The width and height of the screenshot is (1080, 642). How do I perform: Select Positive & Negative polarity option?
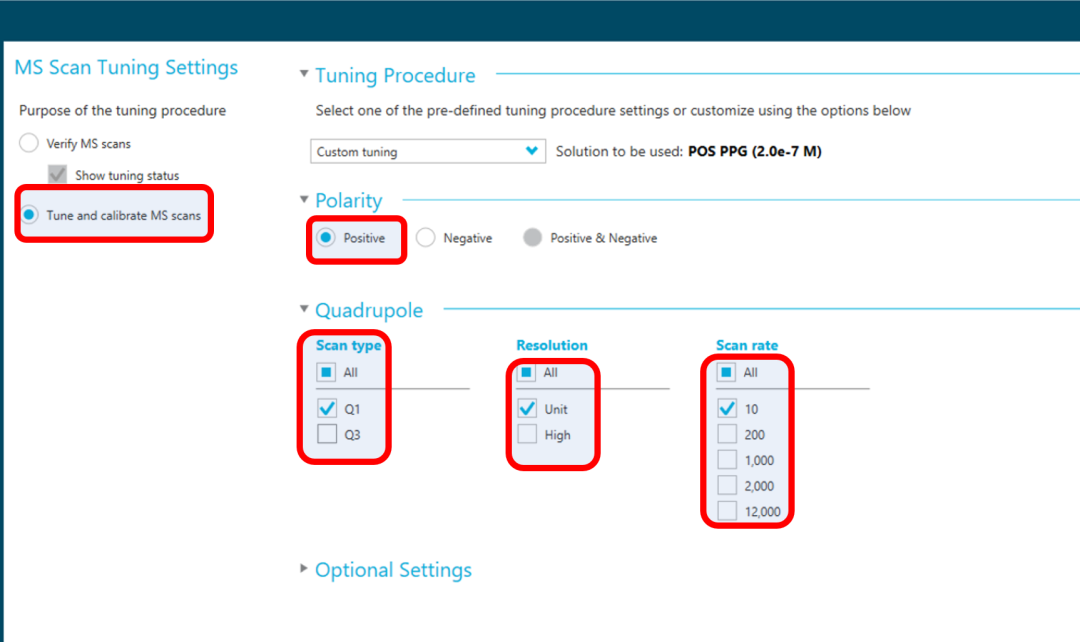pyautogui.click(x=532, y=238)
